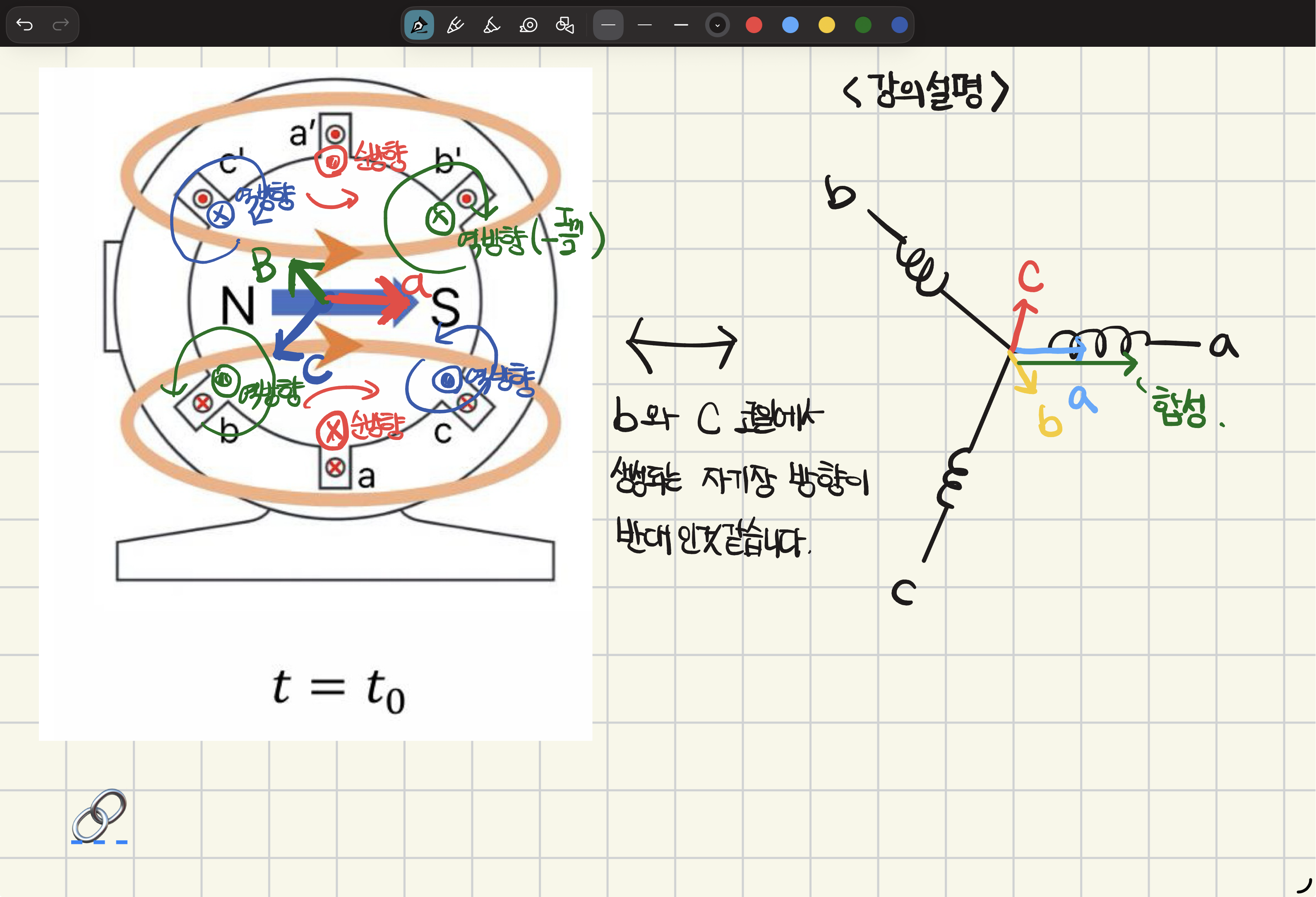1316x897 pixels.
Task: Select the tape tool
Action: 528,25
